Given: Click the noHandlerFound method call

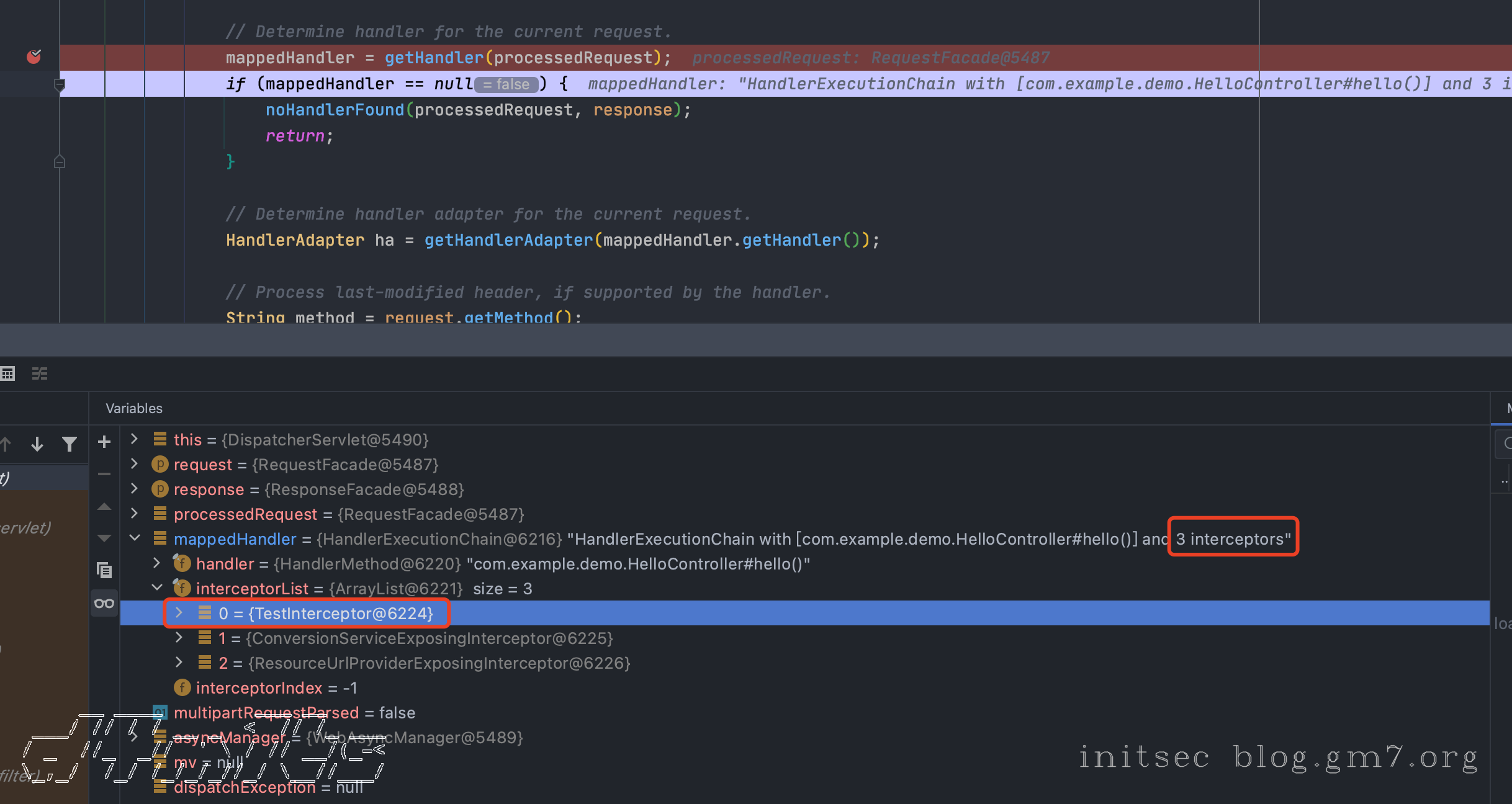Looking at the screenshot, I should [335, 110].
